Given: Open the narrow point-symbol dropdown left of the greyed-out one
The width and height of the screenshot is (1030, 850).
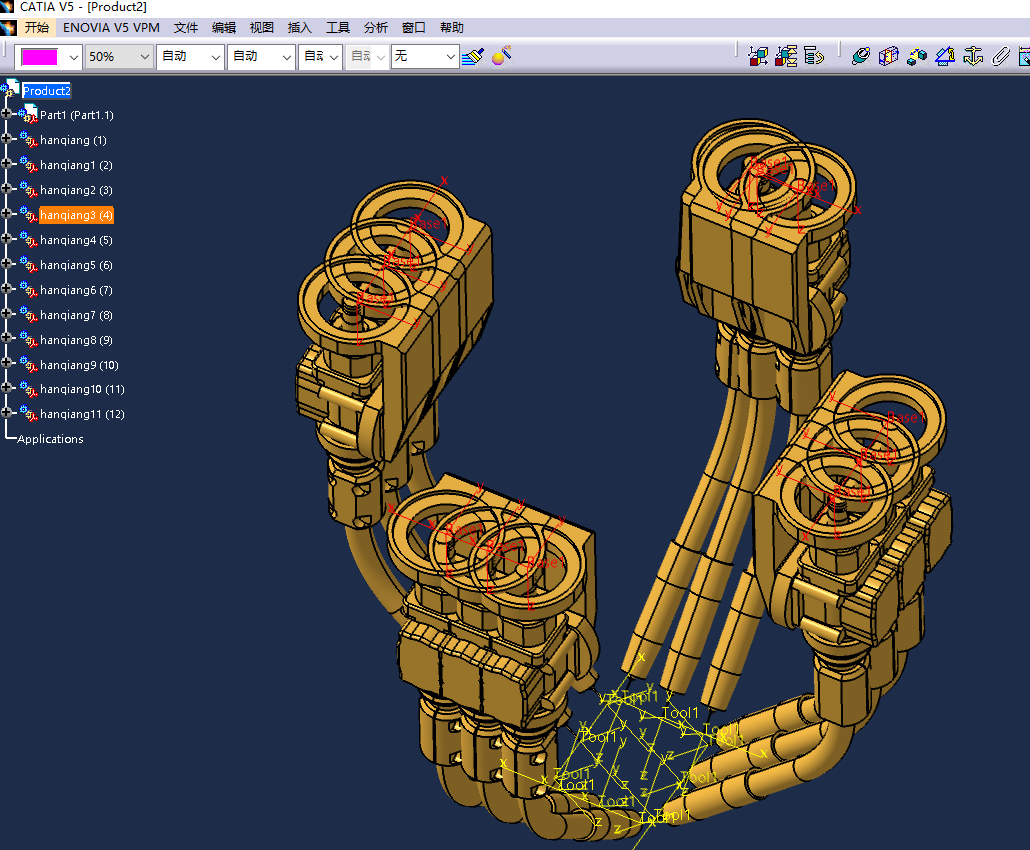Looking at the screenshot, I should (334, 57).
